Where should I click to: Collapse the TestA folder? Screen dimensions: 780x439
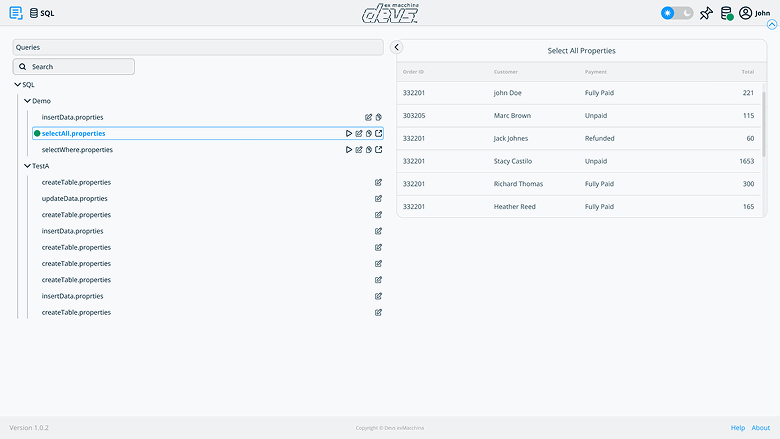pos(28,166)
